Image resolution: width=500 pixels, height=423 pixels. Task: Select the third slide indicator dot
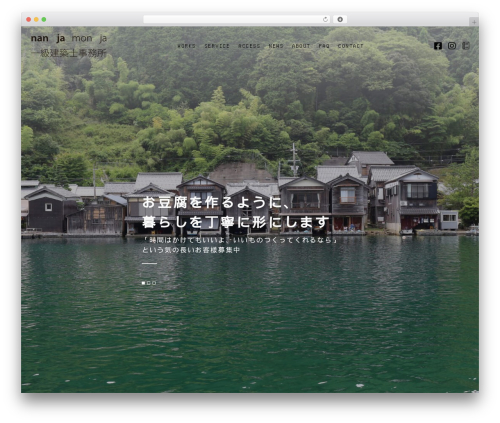pyautogui.click(x=154, y=283)
